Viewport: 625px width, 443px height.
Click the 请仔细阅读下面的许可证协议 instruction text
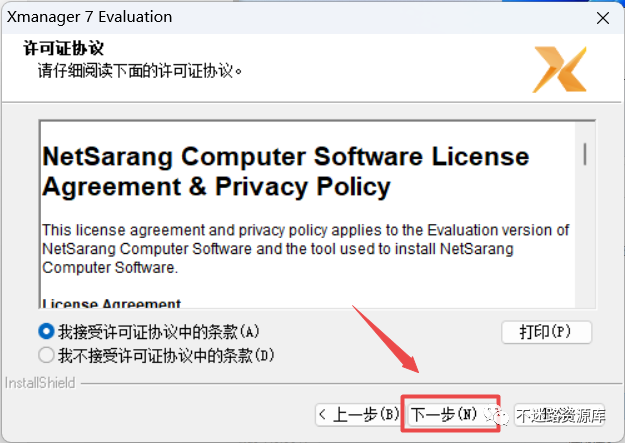point(140,71)
